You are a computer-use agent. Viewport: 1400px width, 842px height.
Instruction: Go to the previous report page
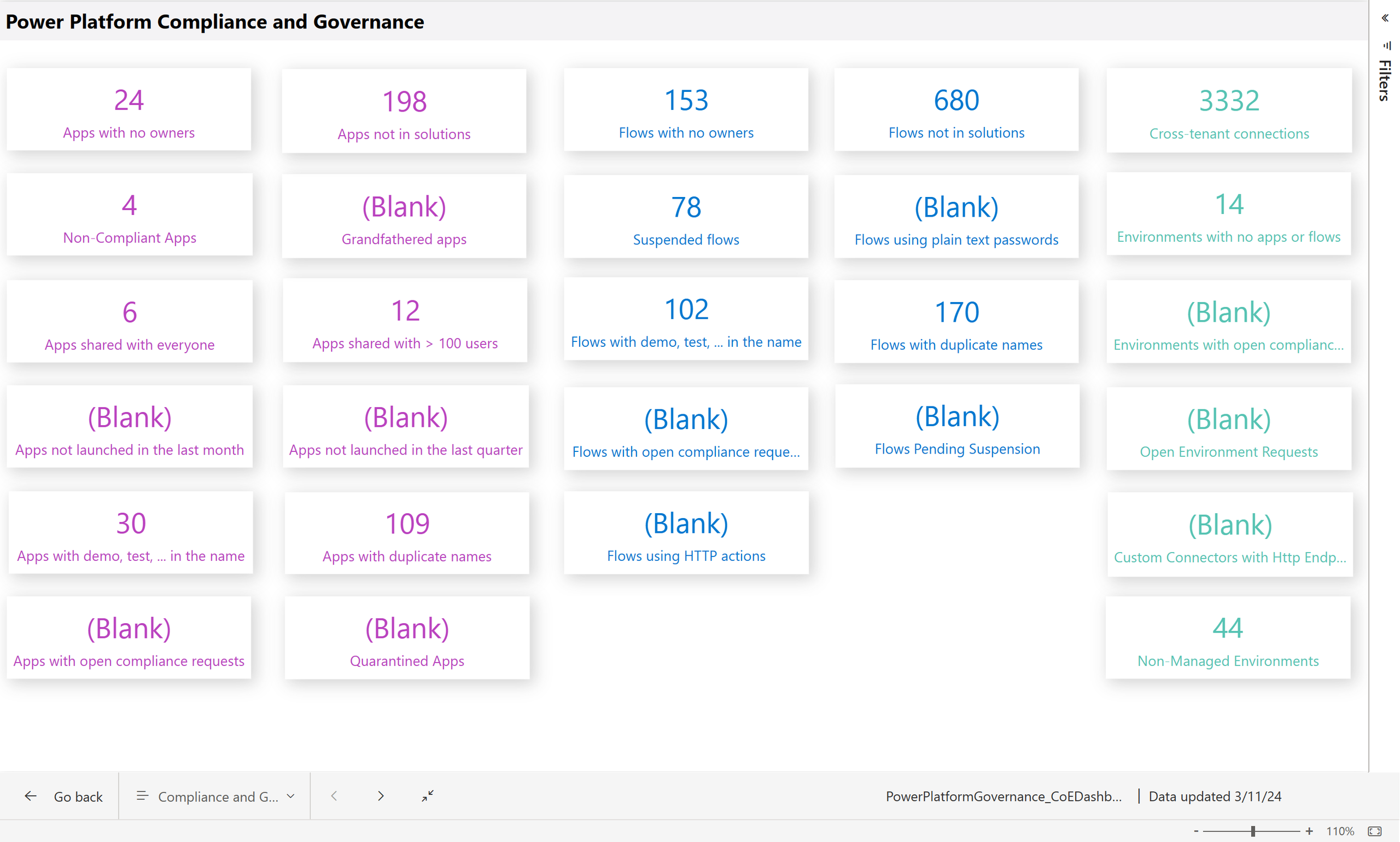(334, 796)
